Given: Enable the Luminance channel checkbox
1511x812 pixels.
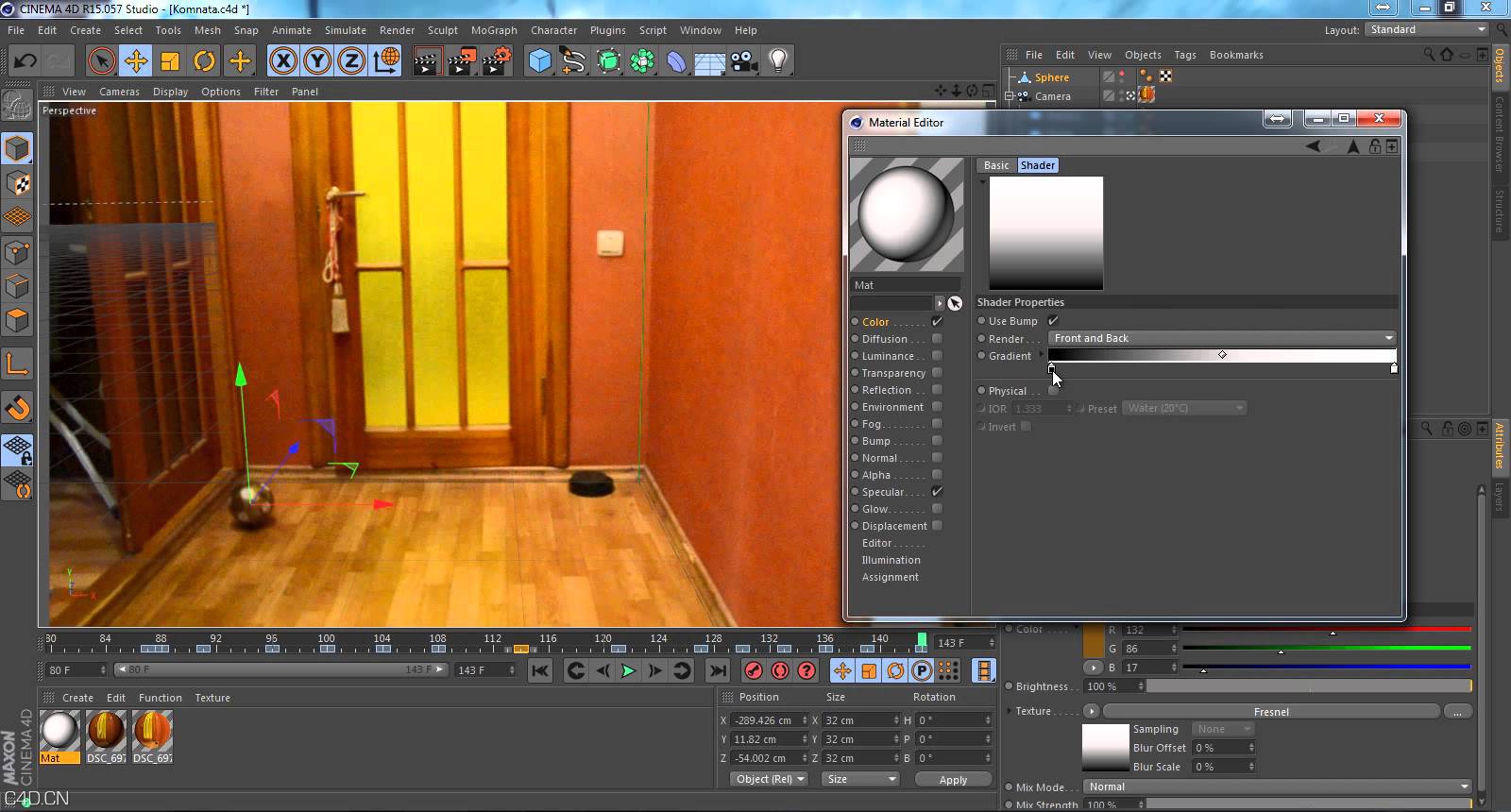Looking at the screenshot, I should (937, 356).
